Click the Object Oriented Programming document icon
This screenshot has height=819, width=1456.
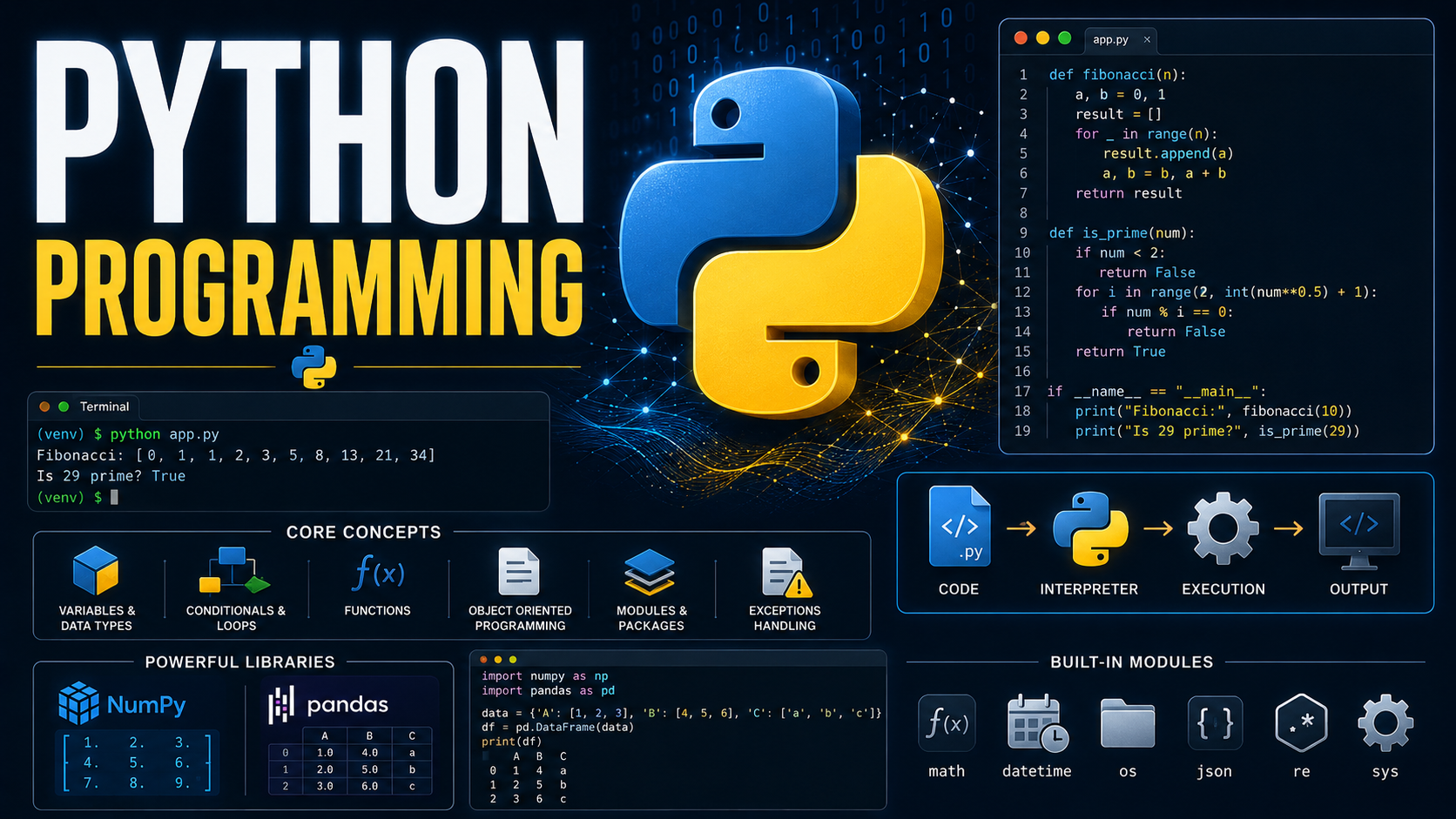click(x=519, y=572)
